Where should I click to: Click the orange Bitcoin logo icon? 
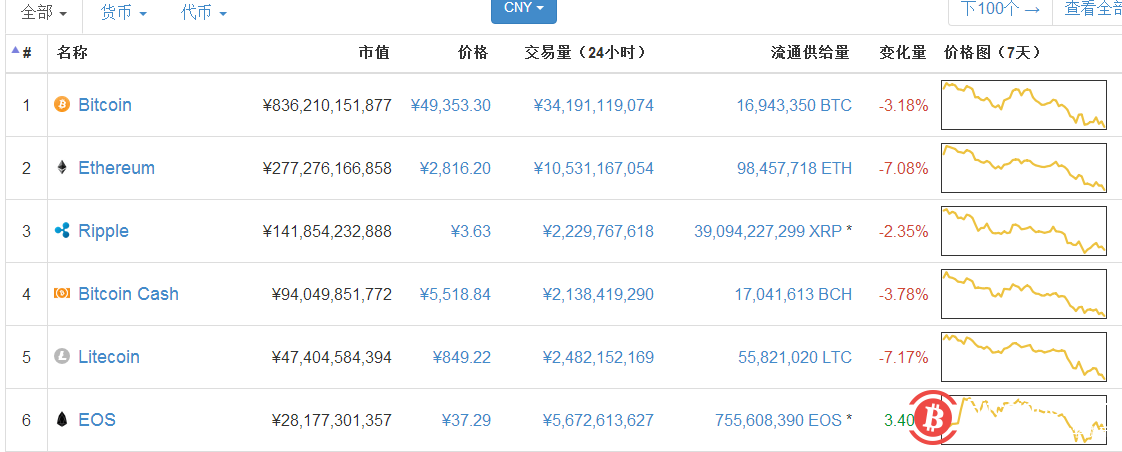[62, 105]
